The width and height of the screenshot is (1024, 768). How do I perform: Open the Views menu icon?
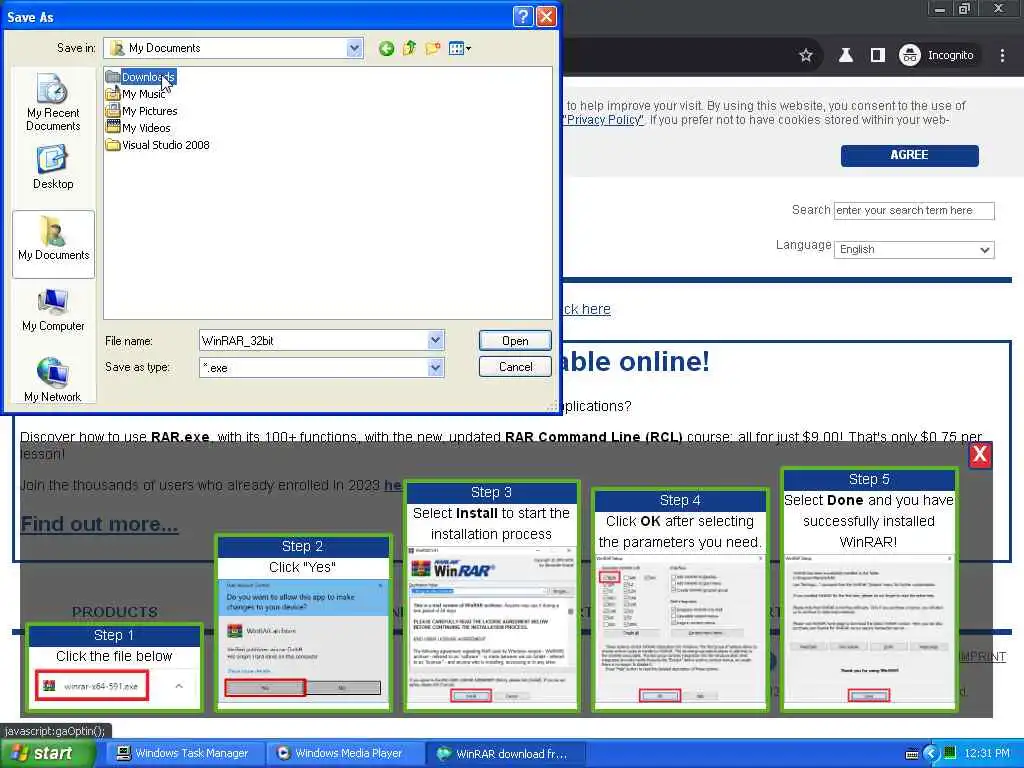click(x=460, y=48)
